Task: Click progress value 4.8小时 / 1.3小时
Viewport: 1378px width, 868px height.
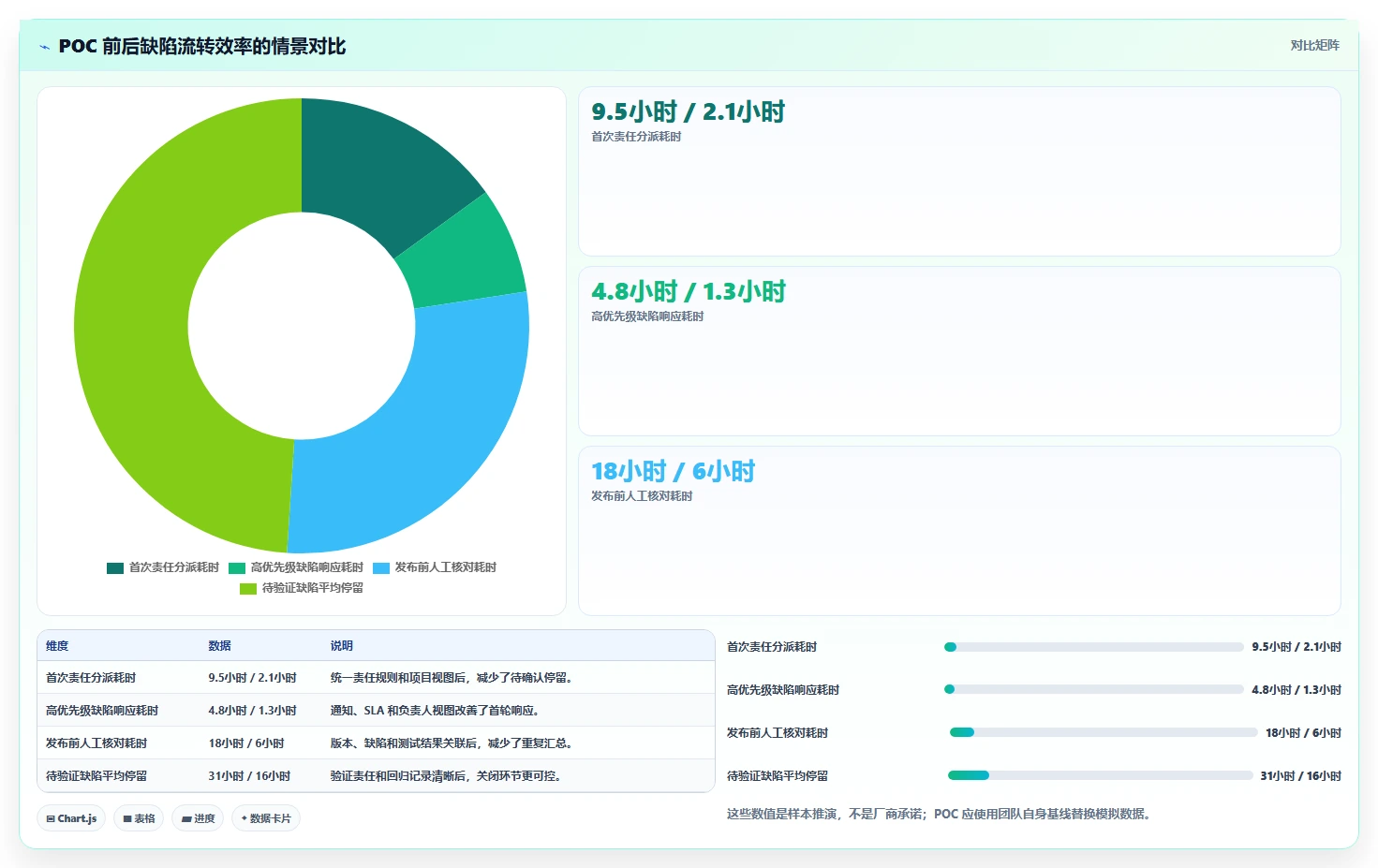Action: [1297, 690]
